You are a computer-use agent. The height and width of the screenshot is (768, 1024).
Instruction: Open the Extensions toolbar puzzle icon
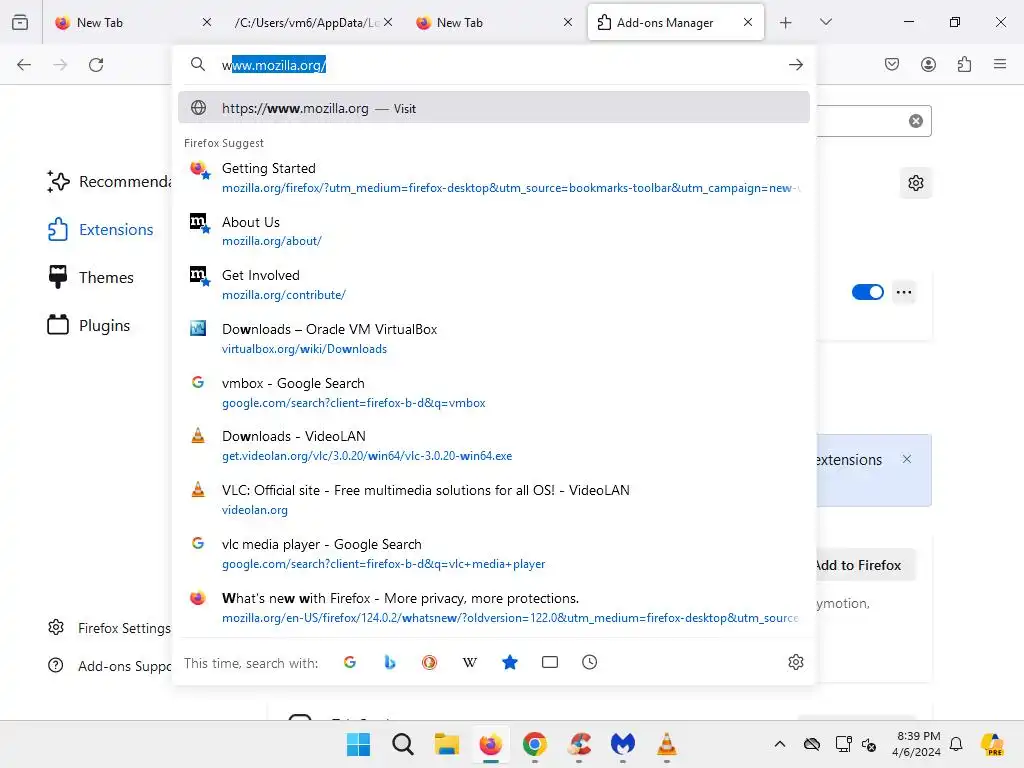[964, 64]
